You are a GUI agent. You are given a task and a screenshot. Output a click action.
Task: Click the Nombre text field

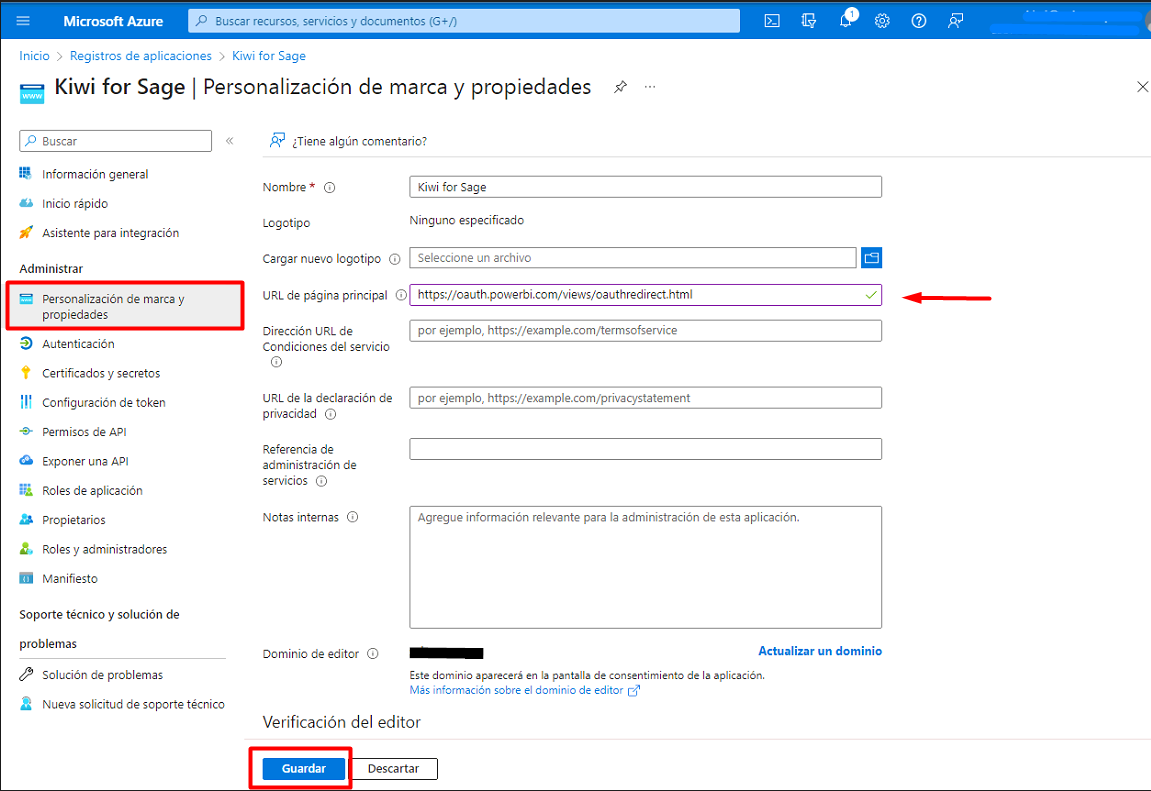[x=645, y=187]
